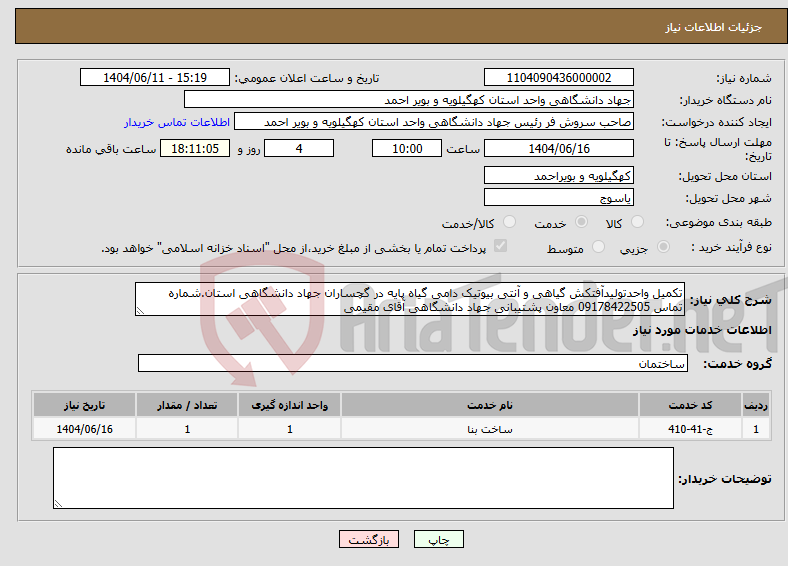Click the طبقه بندی موضوعی label

tap(719, 222)
